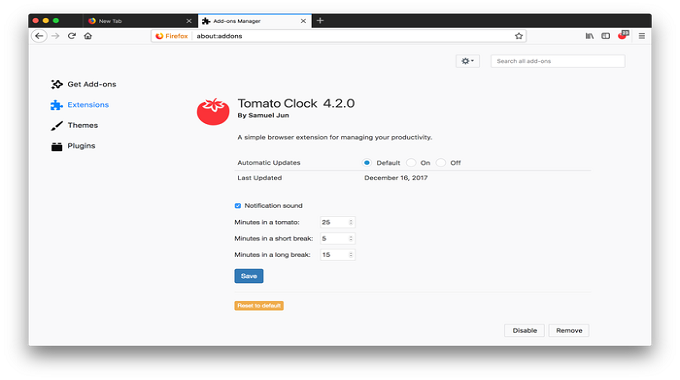The width and height of the screenshot is (680, 380).
Task: Click the December 16, 2017 date
Action: [x=396, y=178]
